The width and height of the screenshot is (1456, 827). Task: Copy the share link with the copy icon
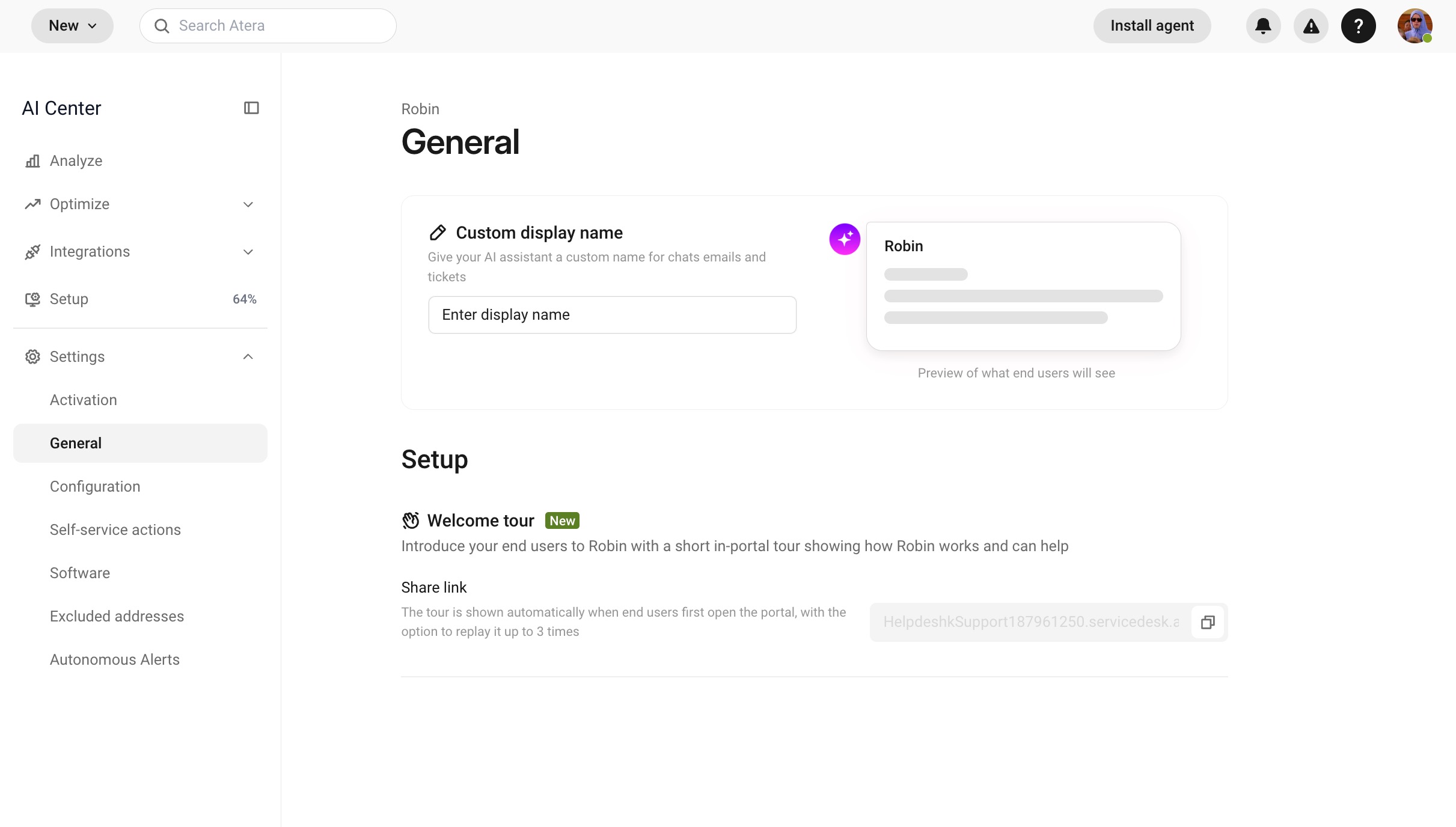tap(1208, 622)
